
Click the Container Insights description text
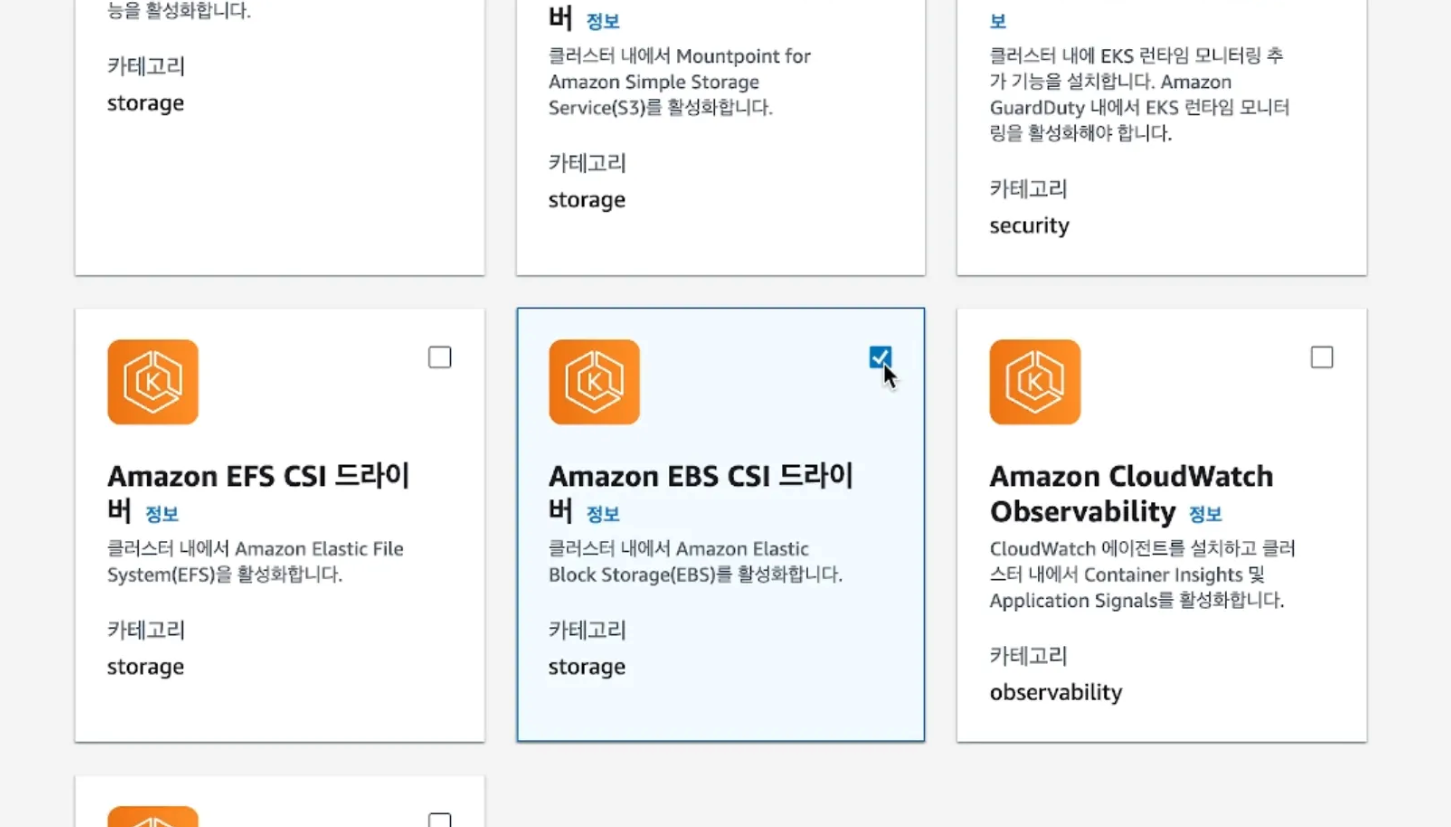(1143, 575)
